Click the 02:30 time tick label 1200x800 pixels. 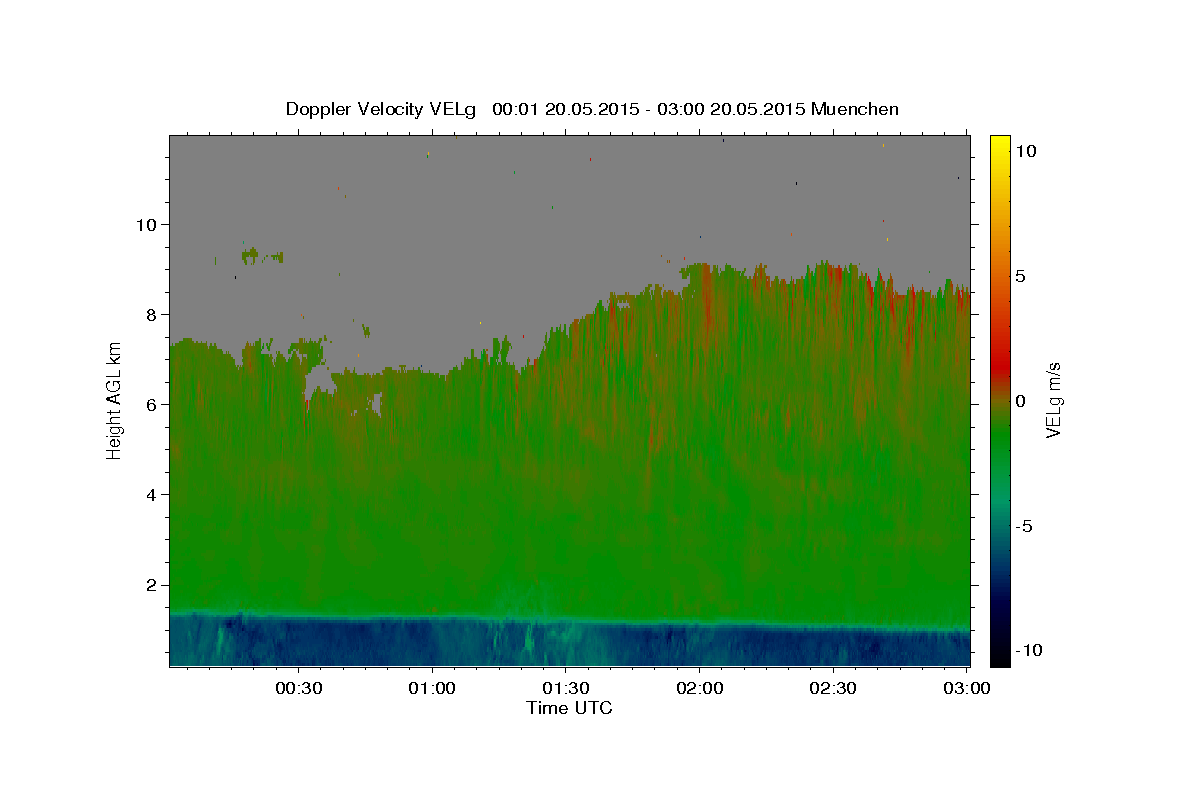pos(833,688)
